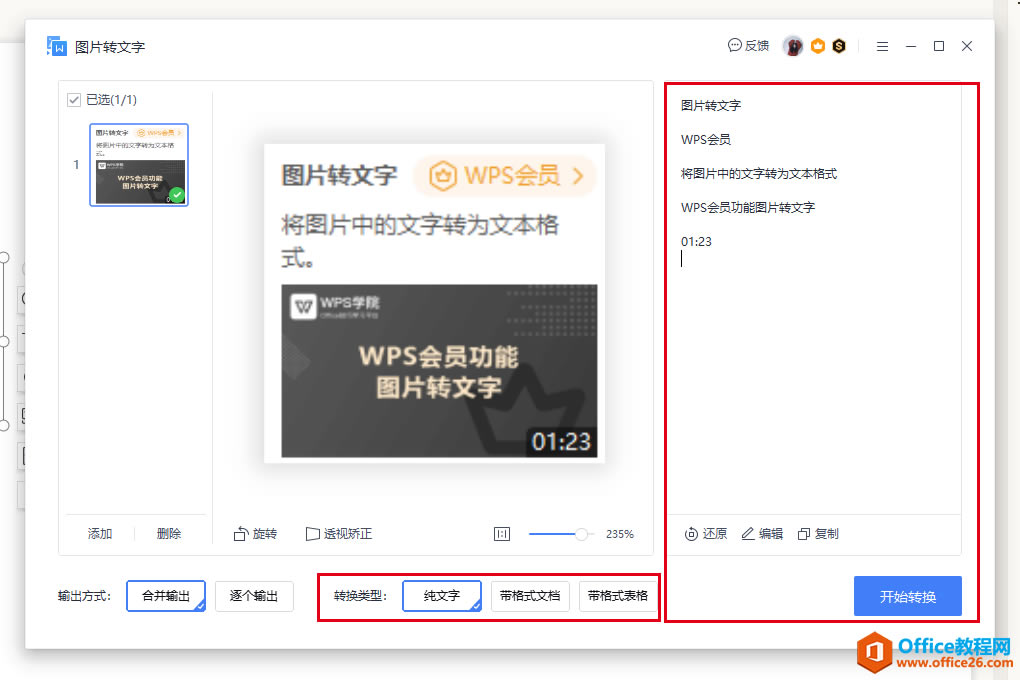Choose 纯文字 conversion type
This screenshot has width=1020, height=680.
[x=442, y=596]
